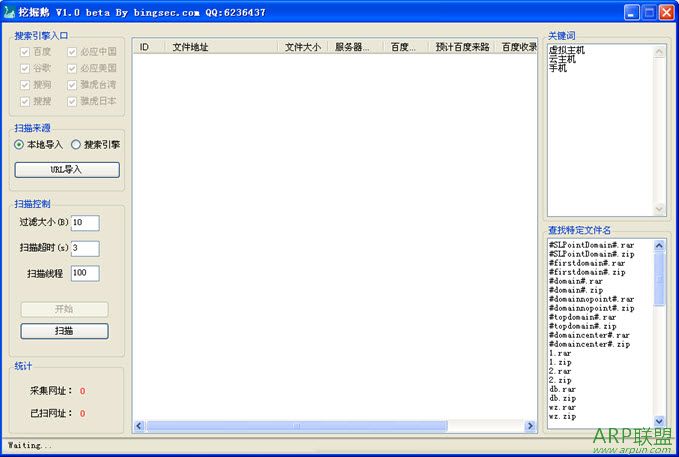Screen dimensions: 679x457
Task: Click the 2.zip entry
Action: pos(560,380)
